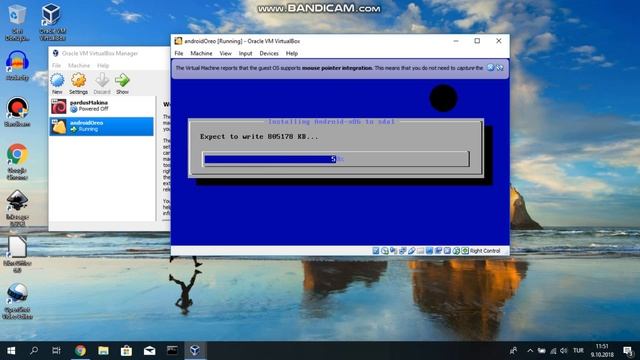Open Help menu of androidOreo VM window

(x=292, y=53)
